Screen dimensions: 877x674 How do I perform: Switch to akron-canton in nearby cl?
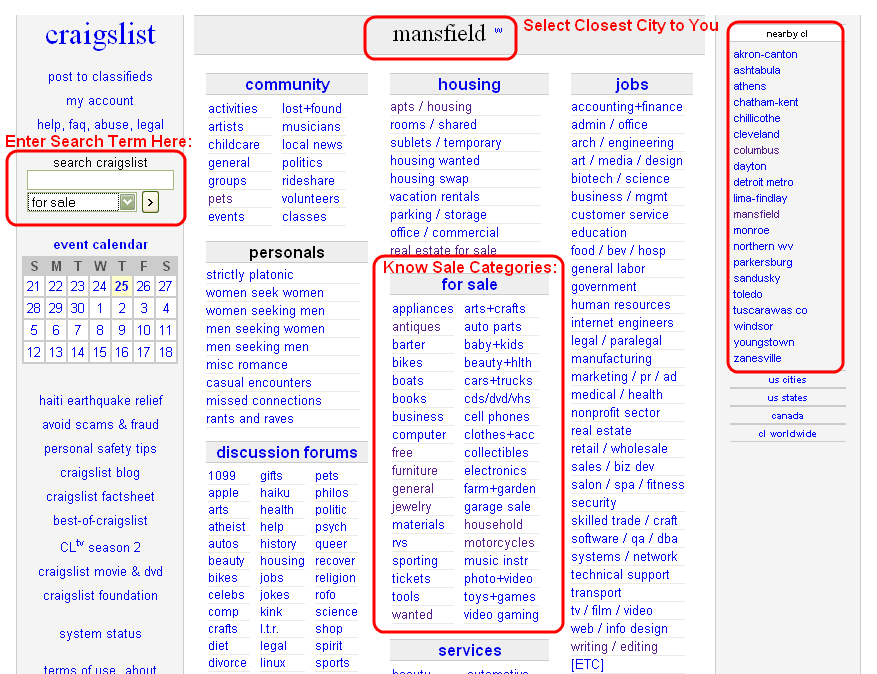[765, 54]
